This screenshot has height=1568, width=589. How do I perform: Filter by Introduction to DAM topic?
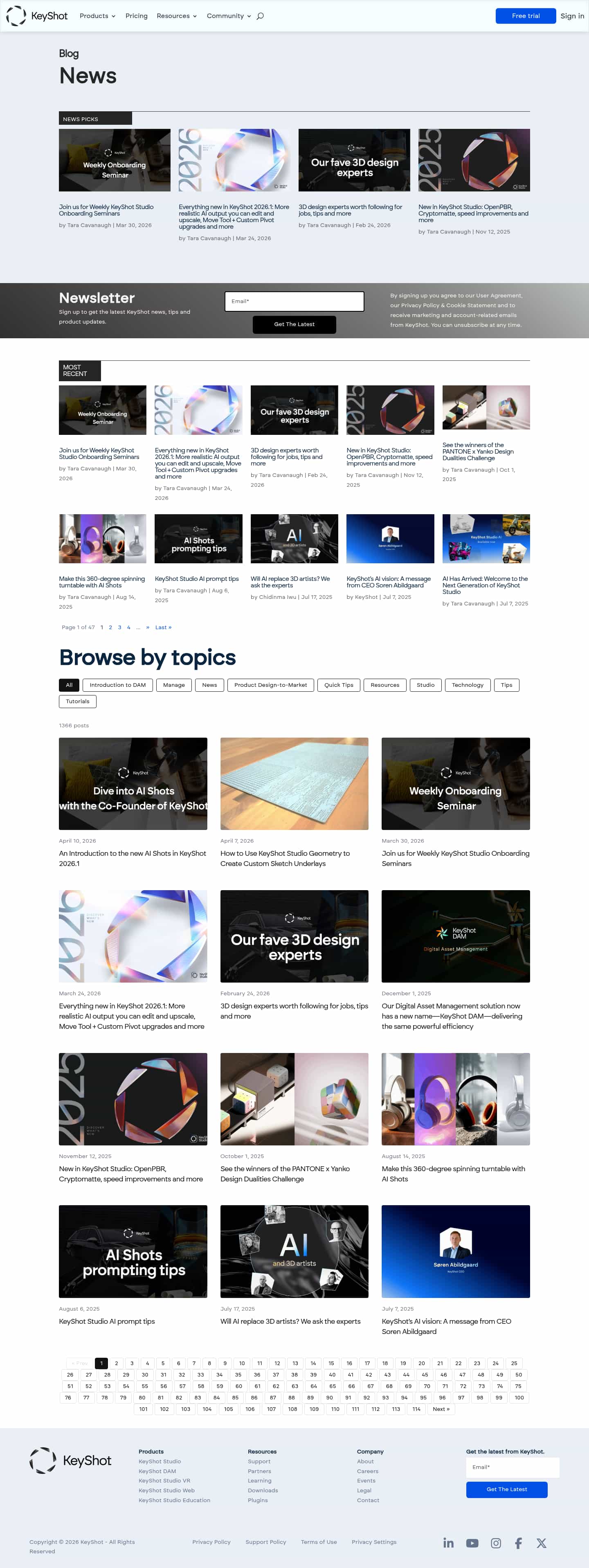(x=118, y=685)
